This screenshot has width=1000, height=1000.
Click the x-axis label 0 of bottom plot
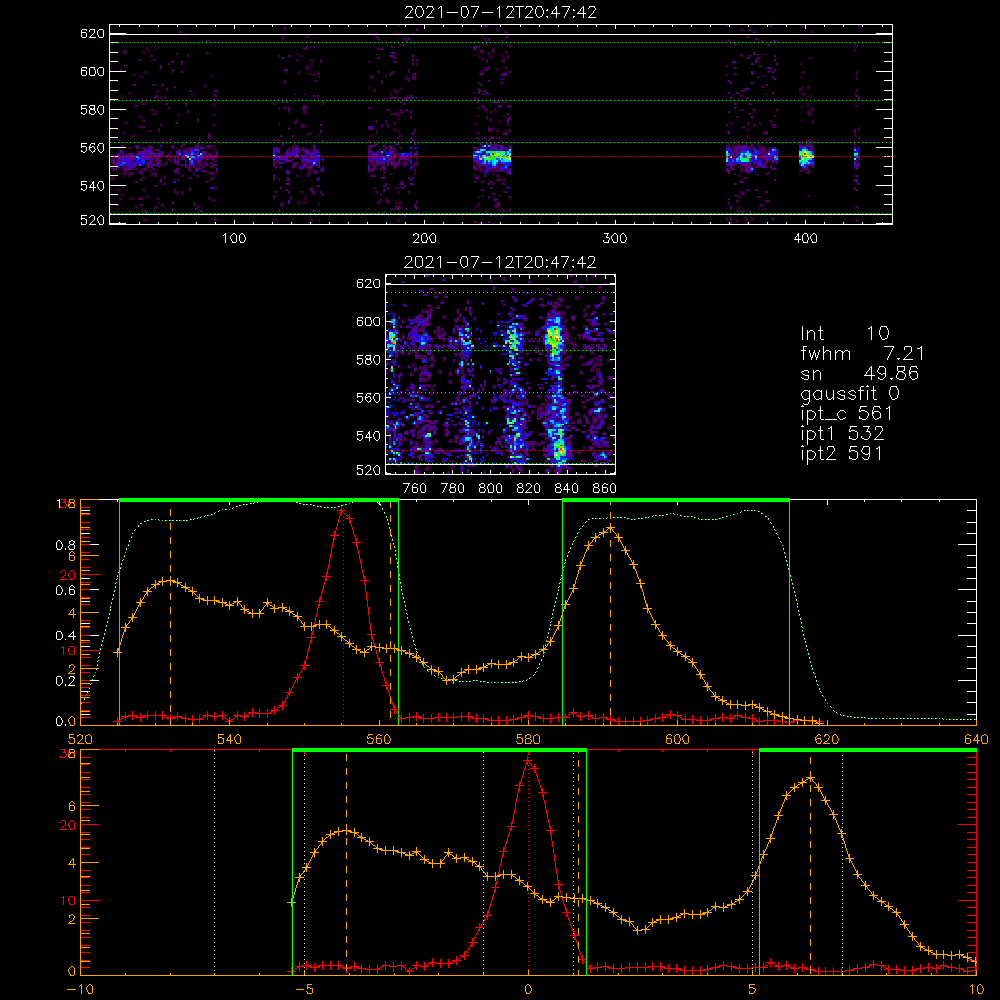[528, 990]
